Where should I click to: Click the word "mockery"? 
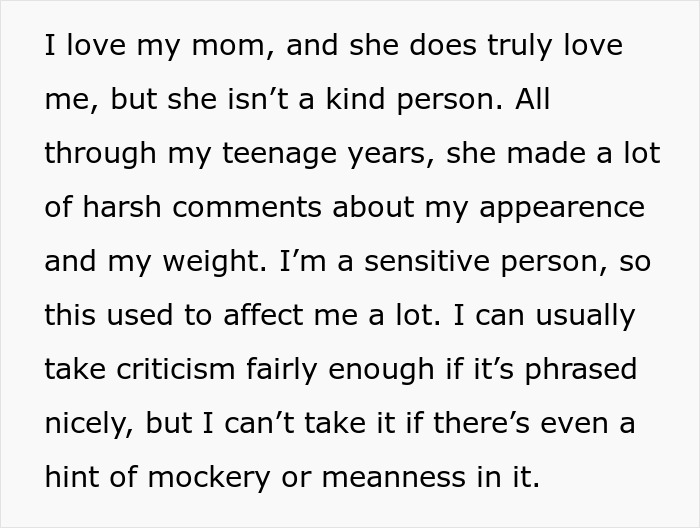(198, 478)
